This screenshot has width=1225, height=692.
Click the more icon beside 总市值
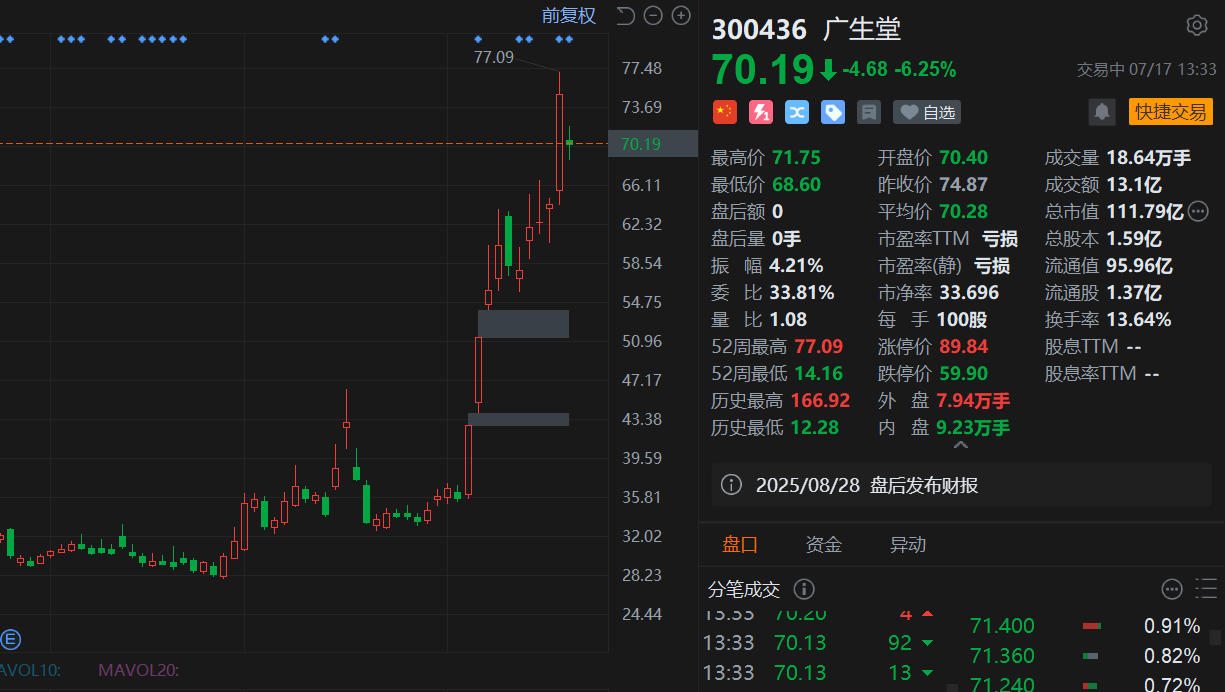click(x=1198, y=211)
